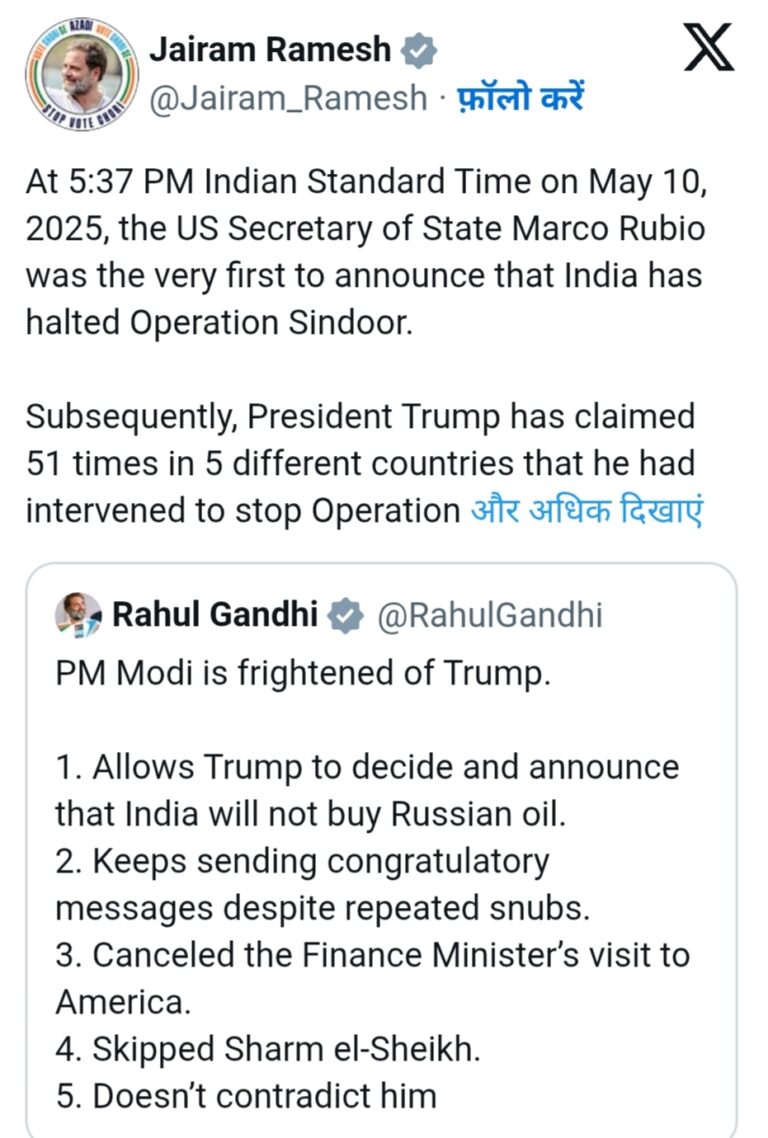Viewport: 768px width, 1138px height.
Task: Open the @RahulGandhi handle
Action: click(x=489, y=615)
